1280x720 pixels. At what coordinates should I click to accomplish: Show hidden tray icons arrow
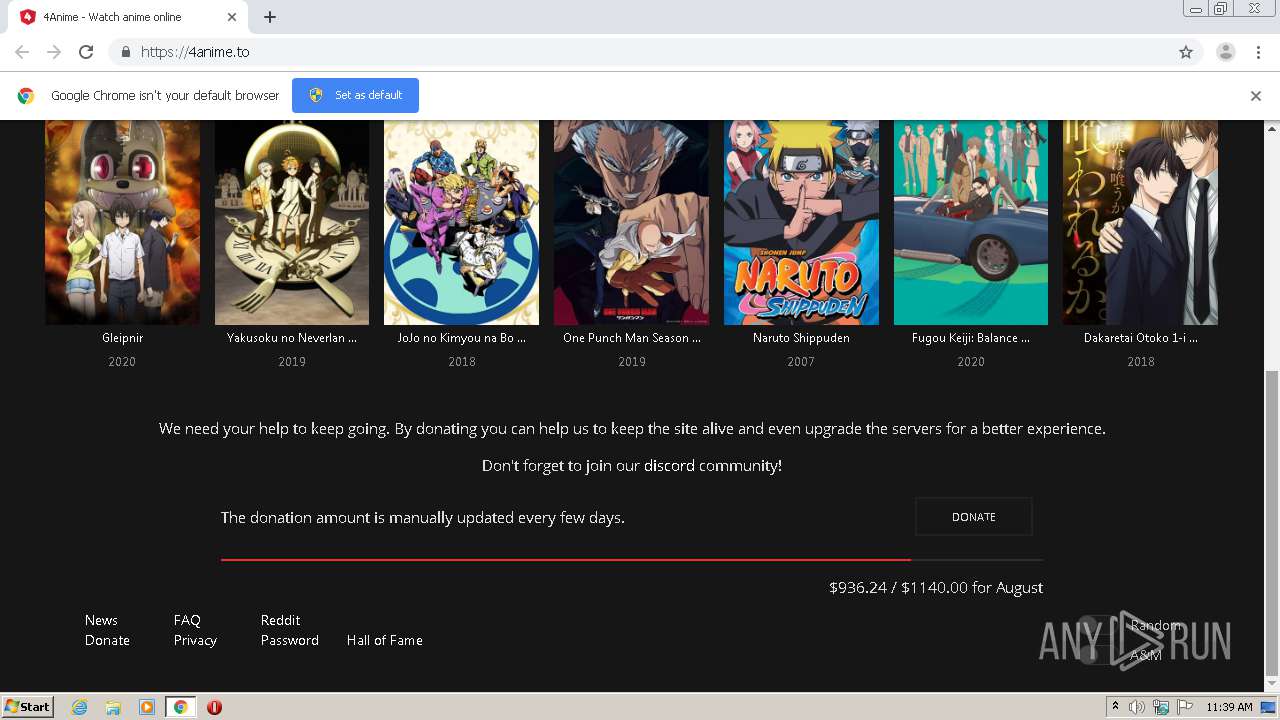coord(1115,707)
